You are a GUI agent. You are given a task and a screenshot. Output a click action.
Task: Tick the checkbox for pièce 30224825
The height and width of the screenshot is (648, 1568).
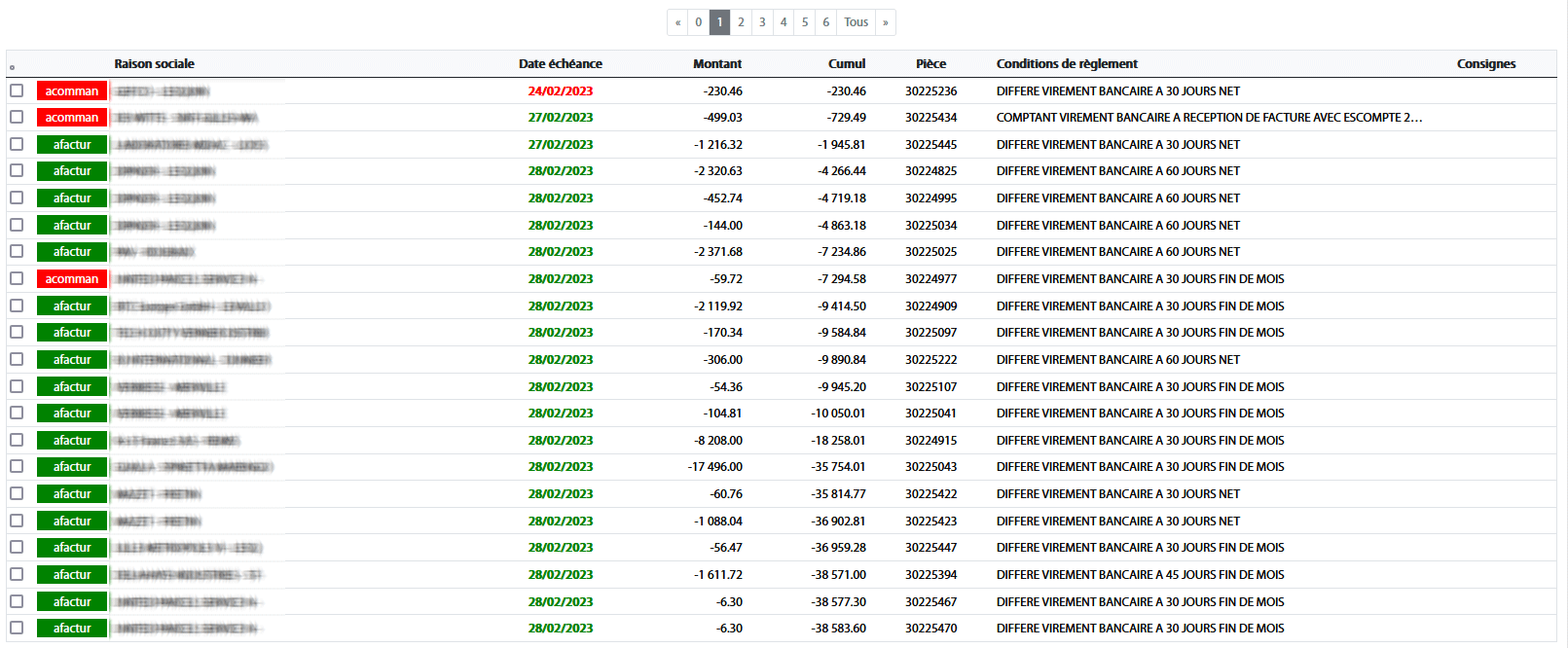17,170
